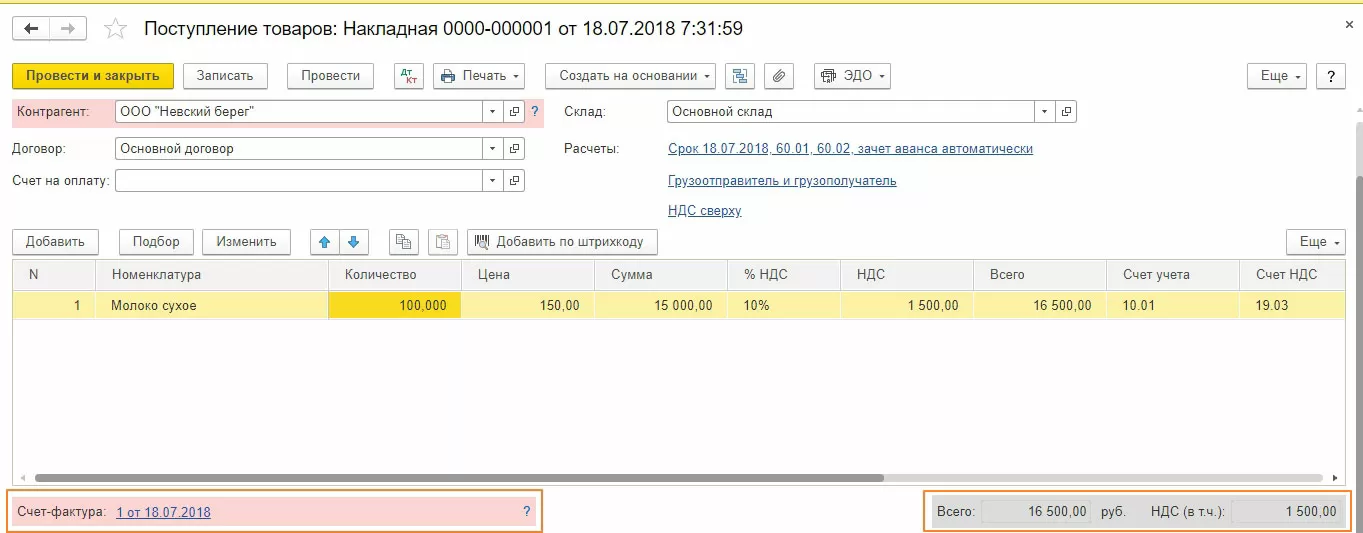Sort by the Номенклатура column header
1363x533 pixels.
[212, 275]
